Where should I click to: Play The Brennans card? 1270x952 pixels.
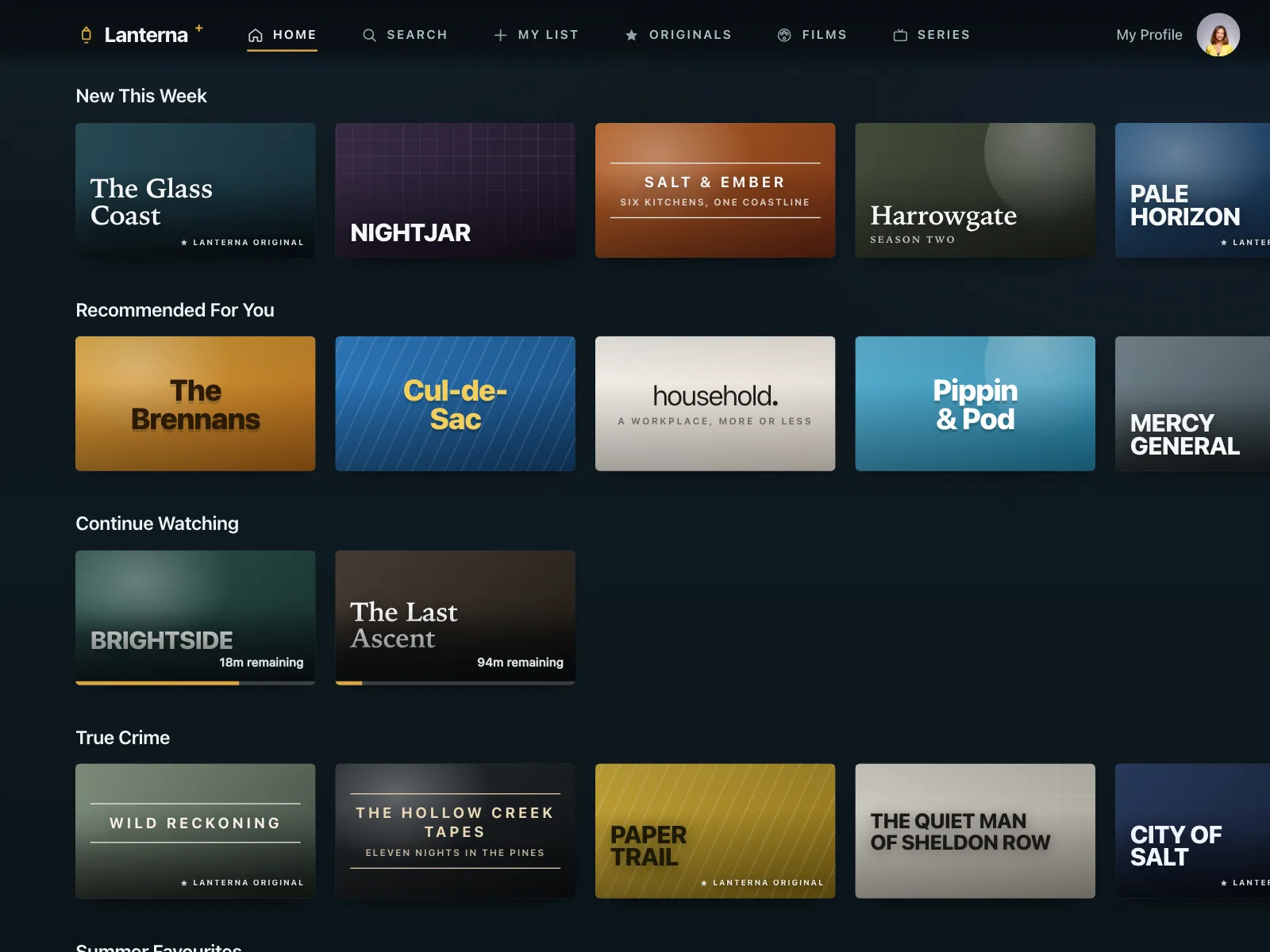195,404
